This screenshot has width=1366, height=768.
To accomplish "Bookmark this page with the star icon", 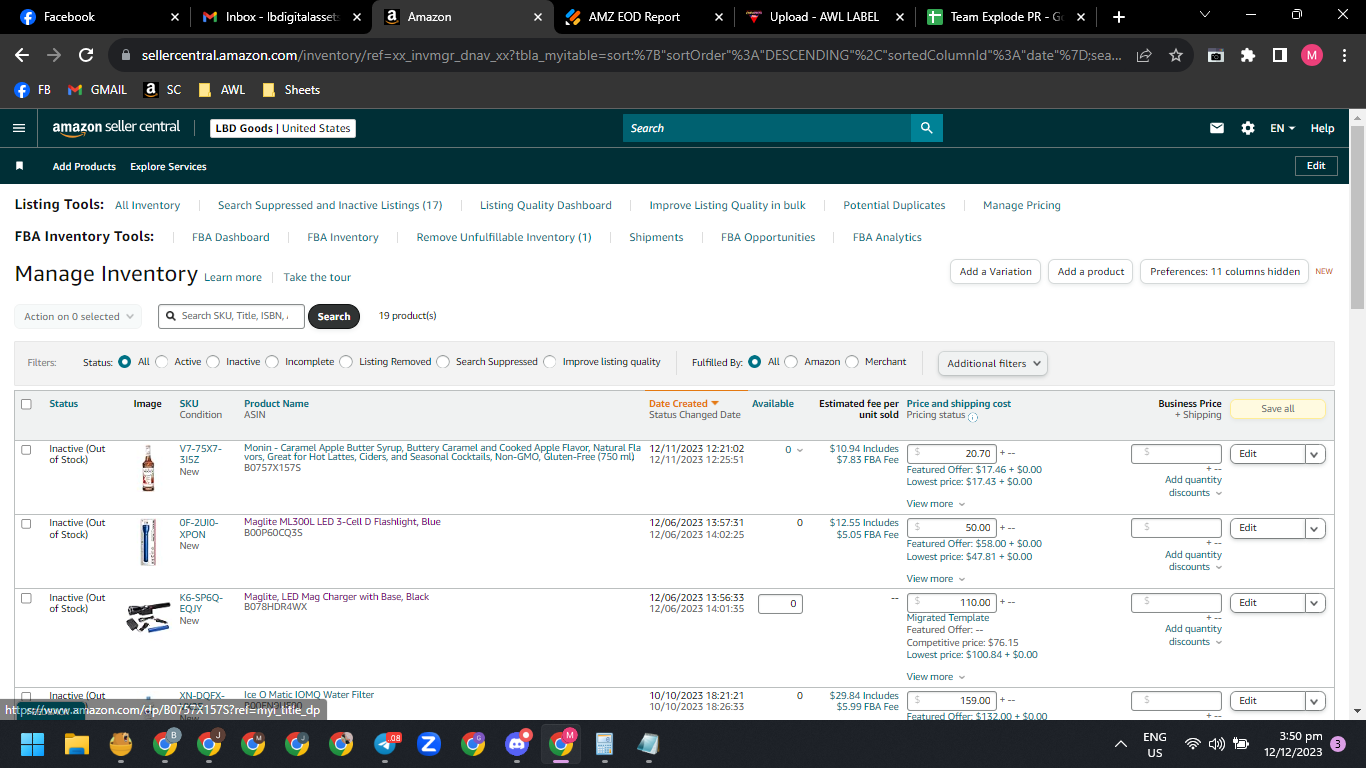I will point(1176,55).
